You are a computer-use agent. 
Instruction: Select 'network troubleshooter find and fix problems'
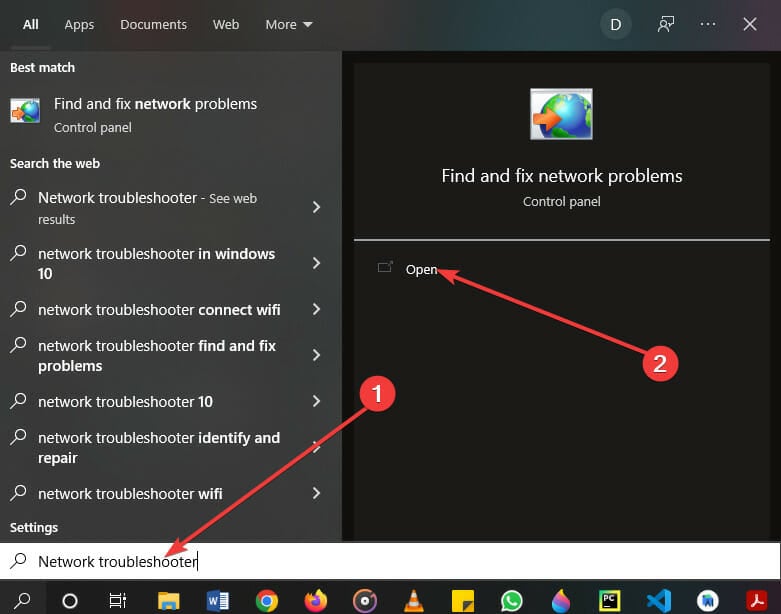tap(171, 356)
